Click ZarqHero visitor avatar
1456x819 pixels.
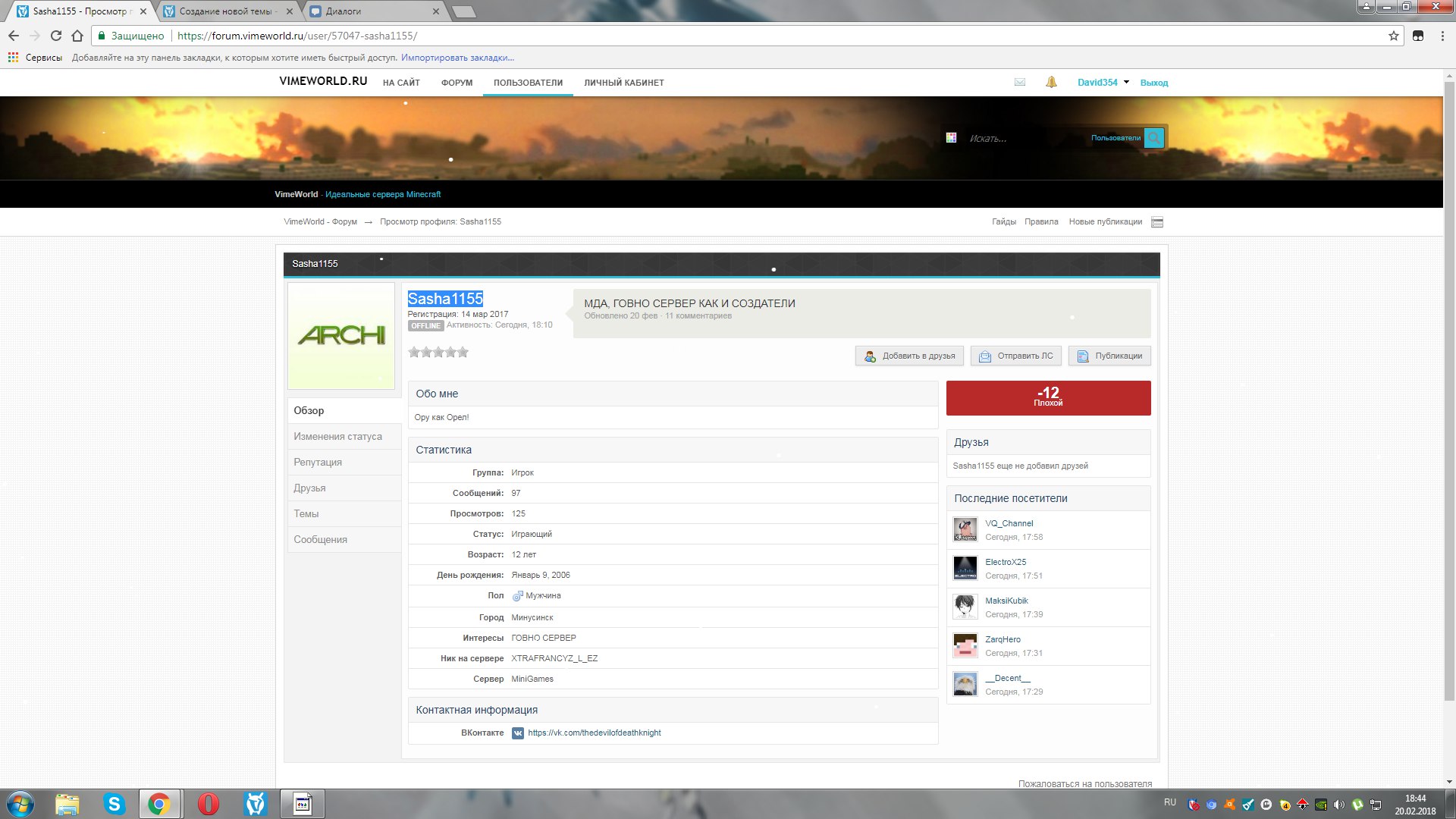[965, 645]
